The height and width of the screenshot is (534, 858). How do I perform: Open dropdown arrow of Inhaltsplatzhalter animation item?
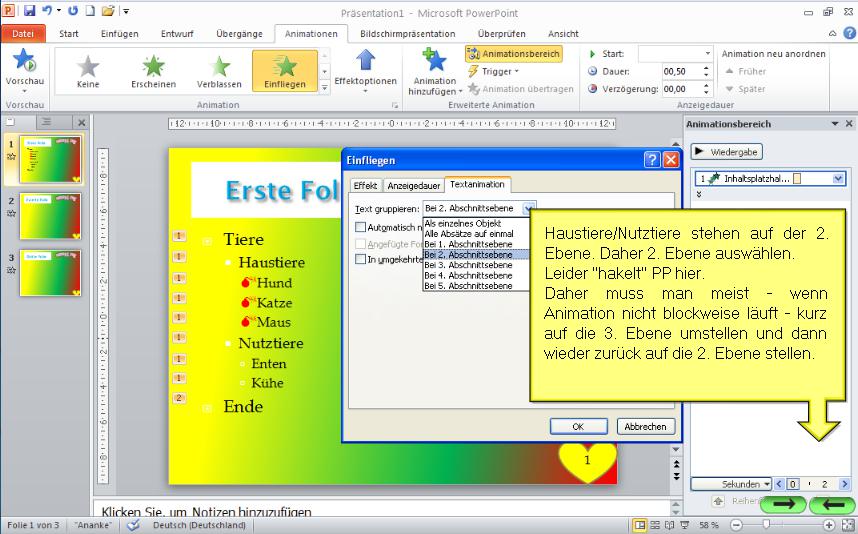pyautogui.click(x=838, y=179)
